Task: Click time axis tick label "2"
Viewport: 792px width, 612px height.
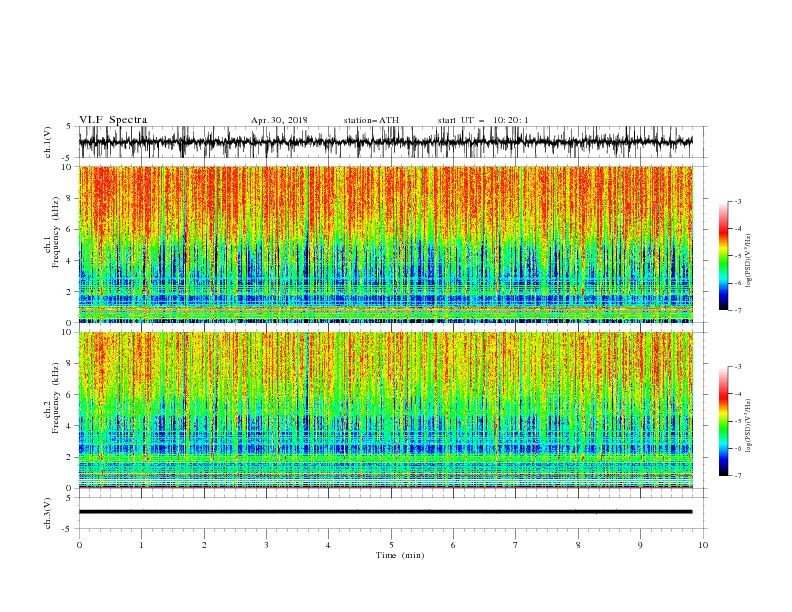Action: [204, 545]
